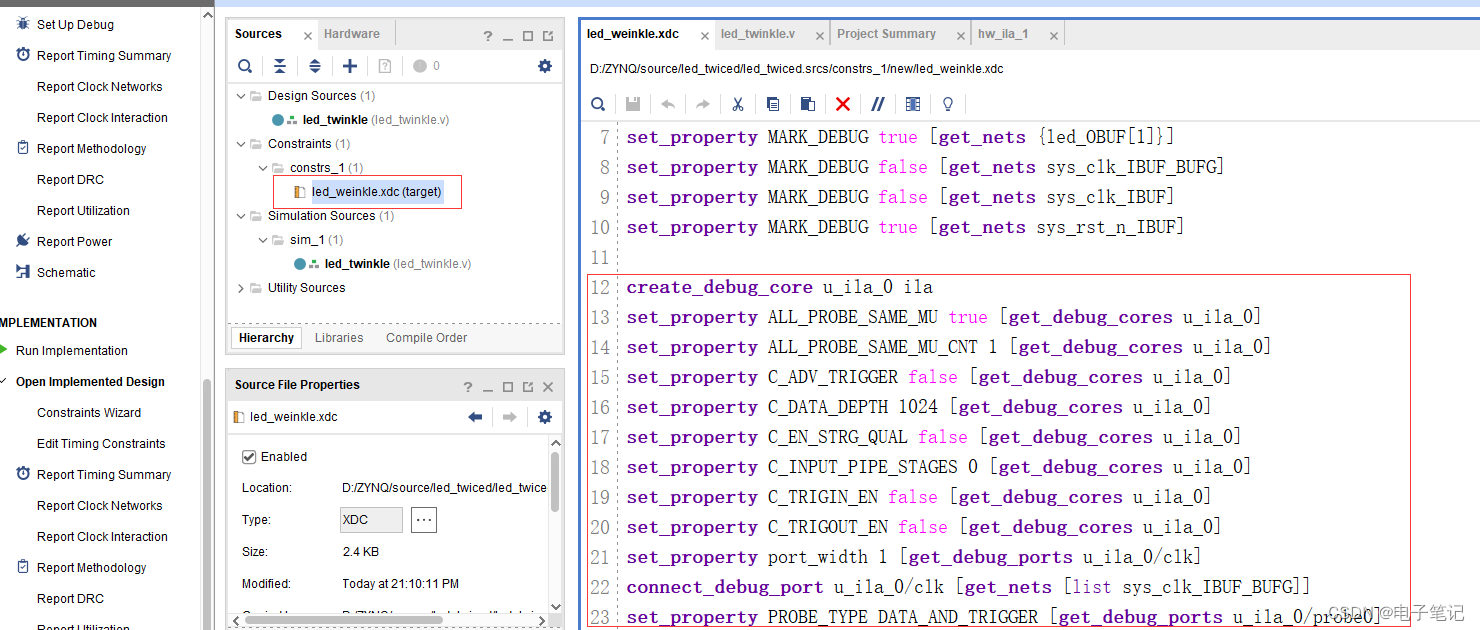Open Sources panel settings gear

545,66
